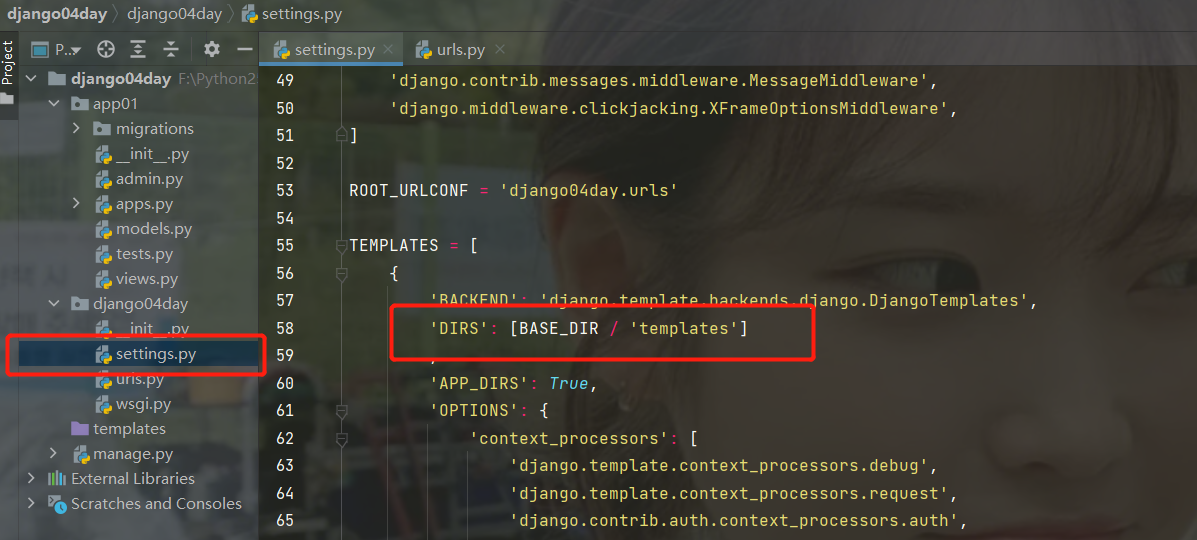Close the urls.py editor tab

pos(500,50)
